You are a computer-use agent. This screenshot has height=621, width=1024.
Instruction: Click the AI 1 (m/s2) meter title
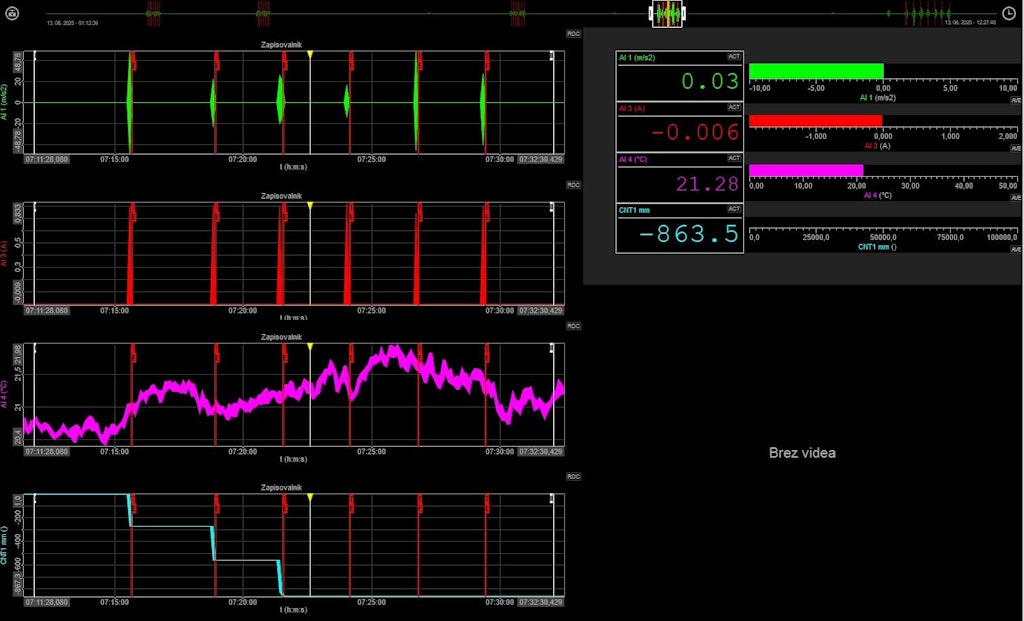pyautogui.click(x=637, y=57)
